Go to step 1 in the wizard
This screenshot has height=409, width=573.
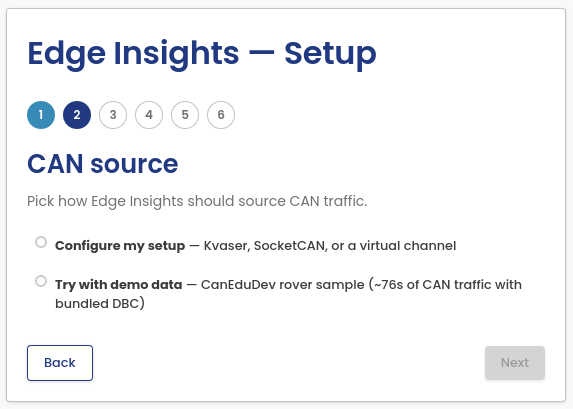(41, 115)
